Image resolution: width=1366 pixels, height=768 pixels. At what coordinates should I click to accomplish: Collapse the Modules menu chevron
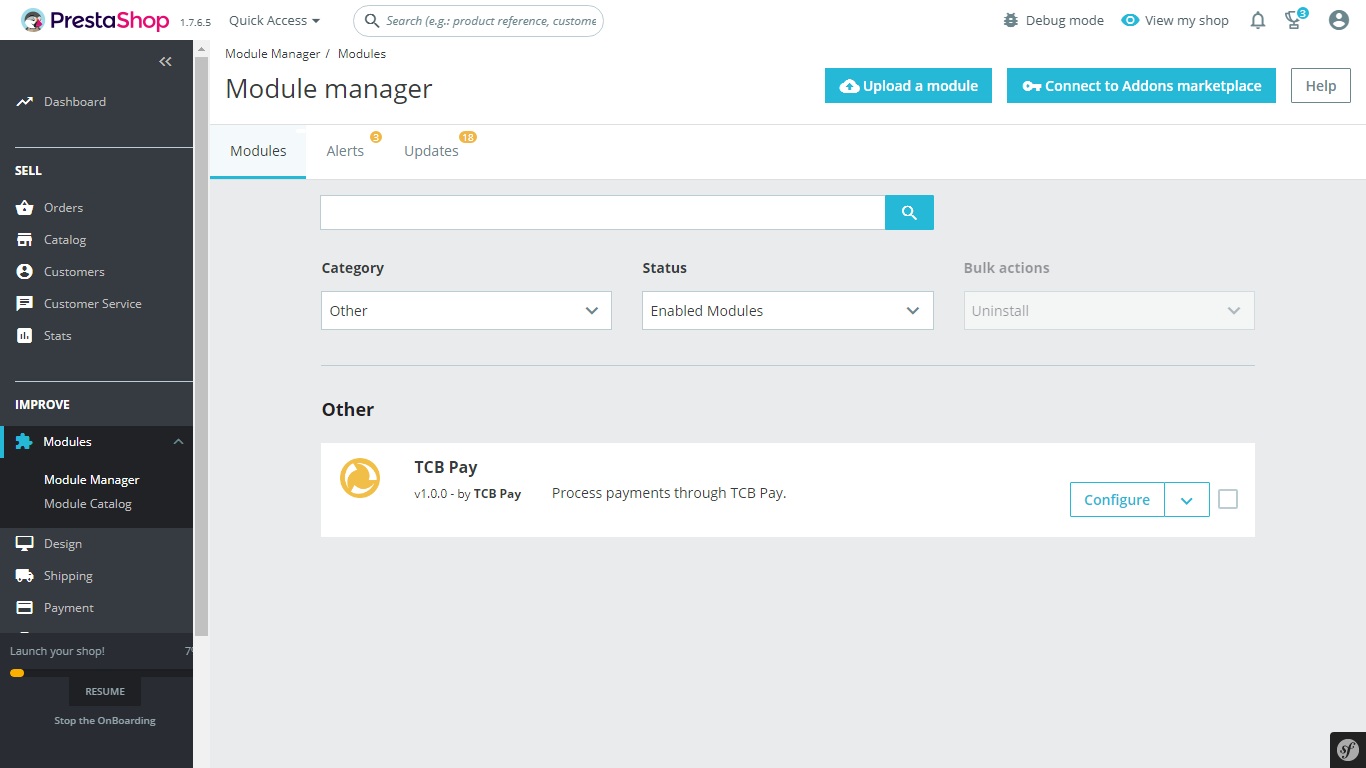tap(178, 442)
